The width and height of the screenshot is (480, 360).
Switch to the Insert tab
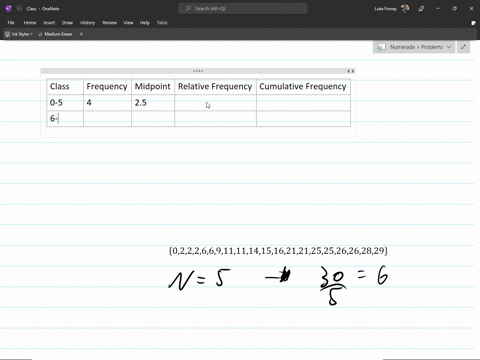(x=49, y=23)
